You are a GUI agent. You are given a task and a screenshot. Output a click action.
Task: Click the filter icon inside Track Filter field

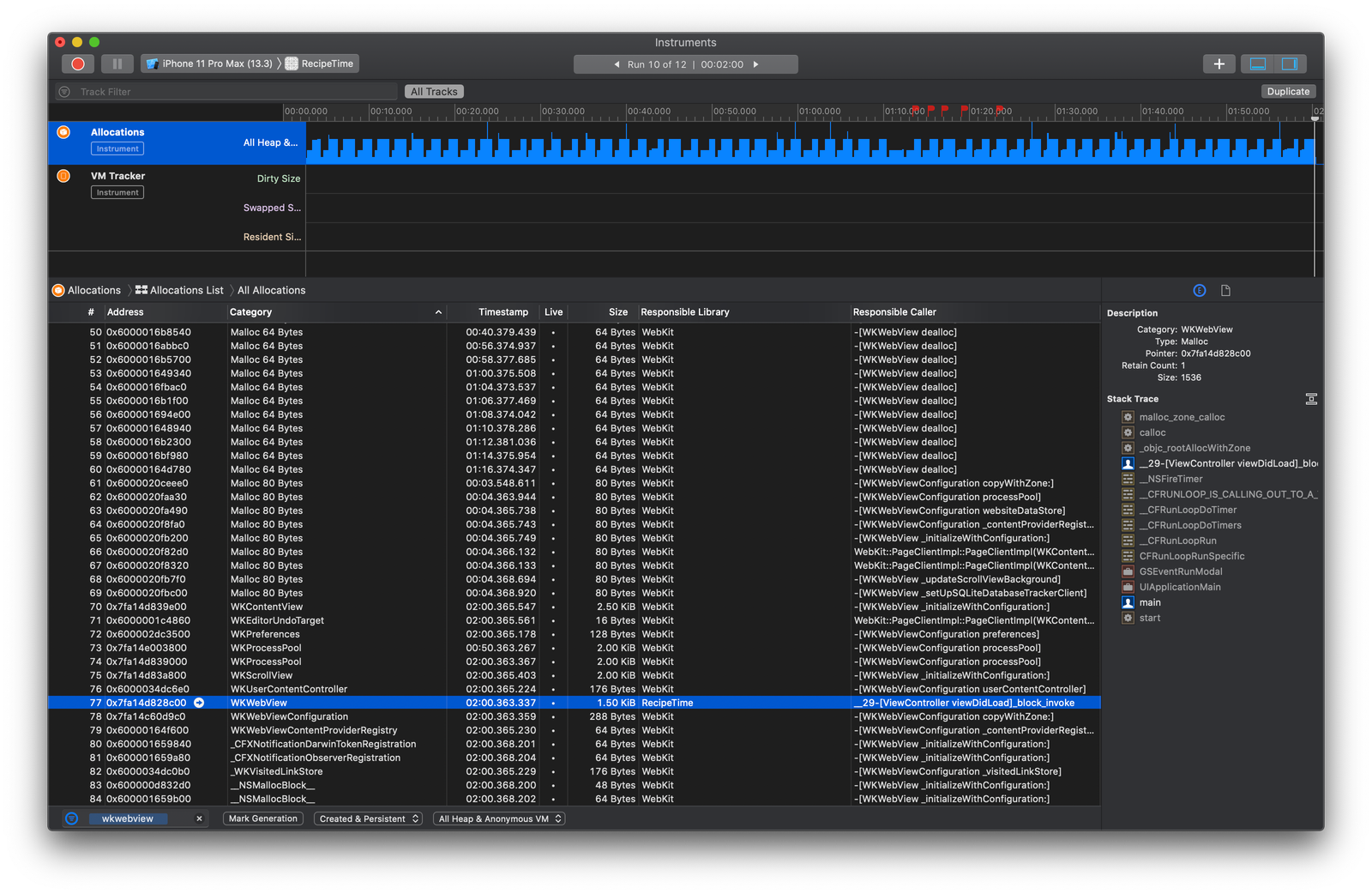coord(63,91)
